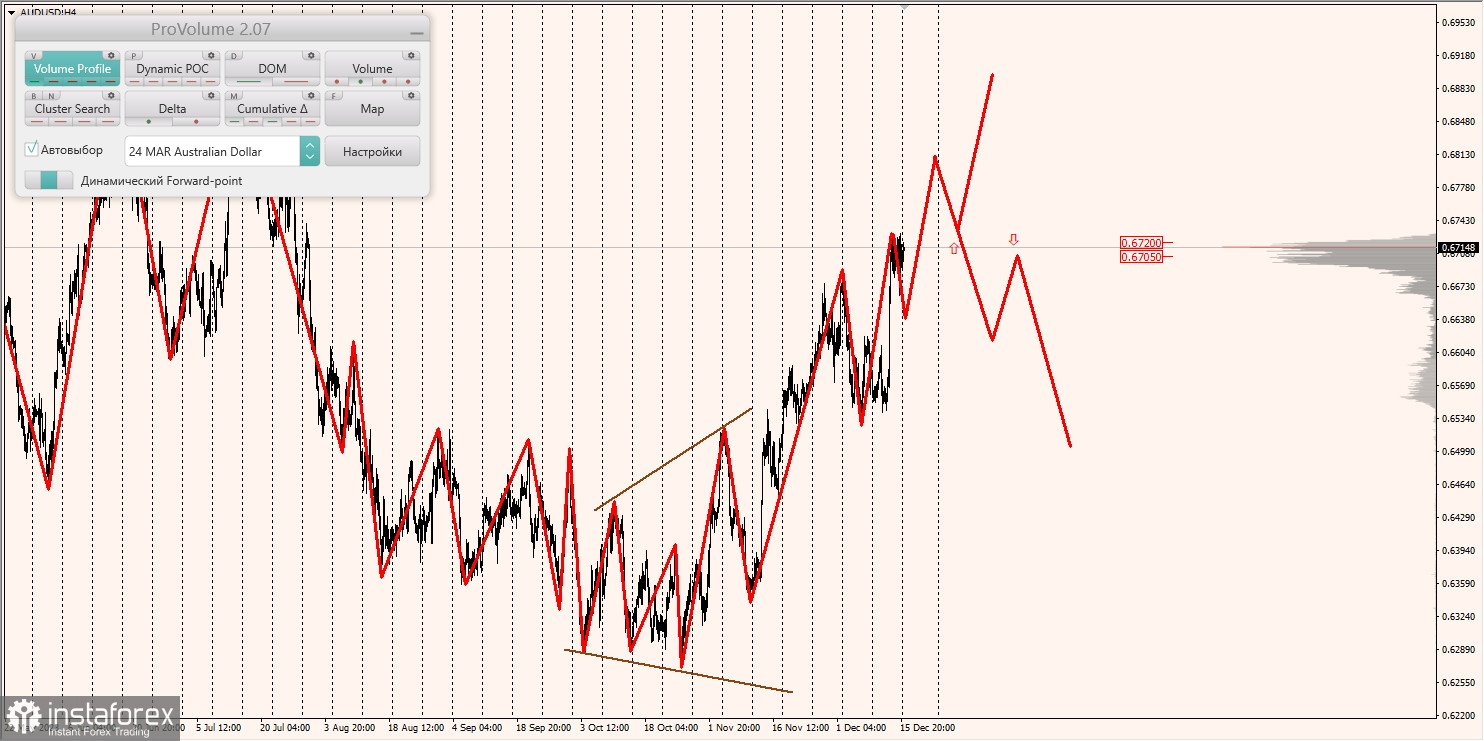The height and width of the screenshot is (741, 1484).
Task: Click the 0.69530 price axis value
Action: (x=1458, y=22)
